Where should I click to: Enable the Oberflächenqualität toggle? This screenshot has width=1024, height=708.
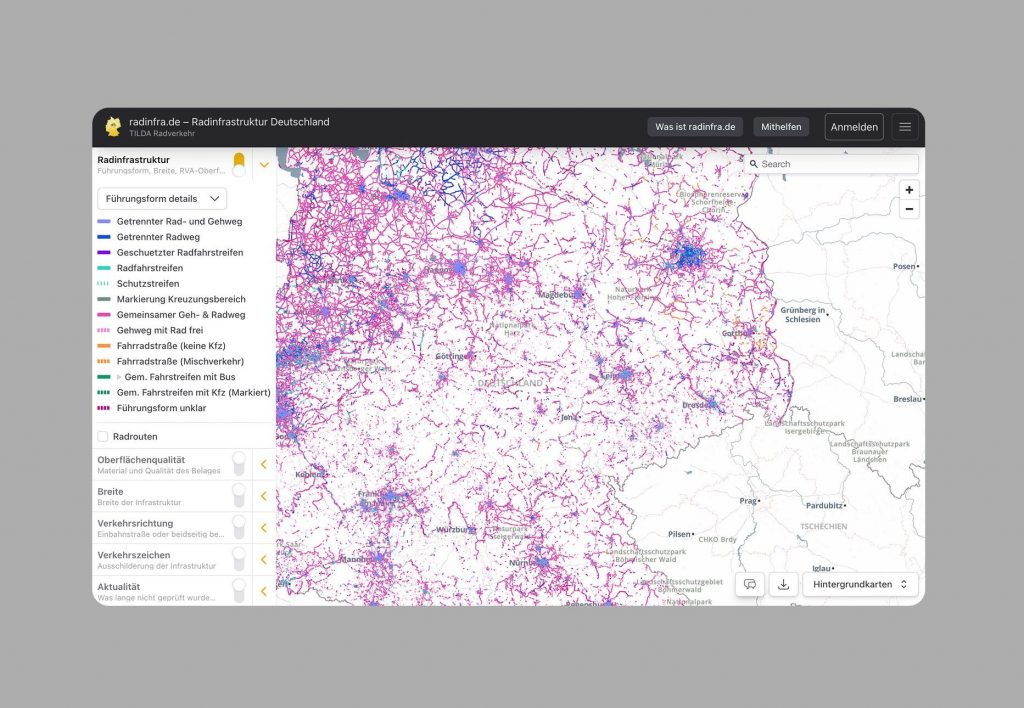239,464
